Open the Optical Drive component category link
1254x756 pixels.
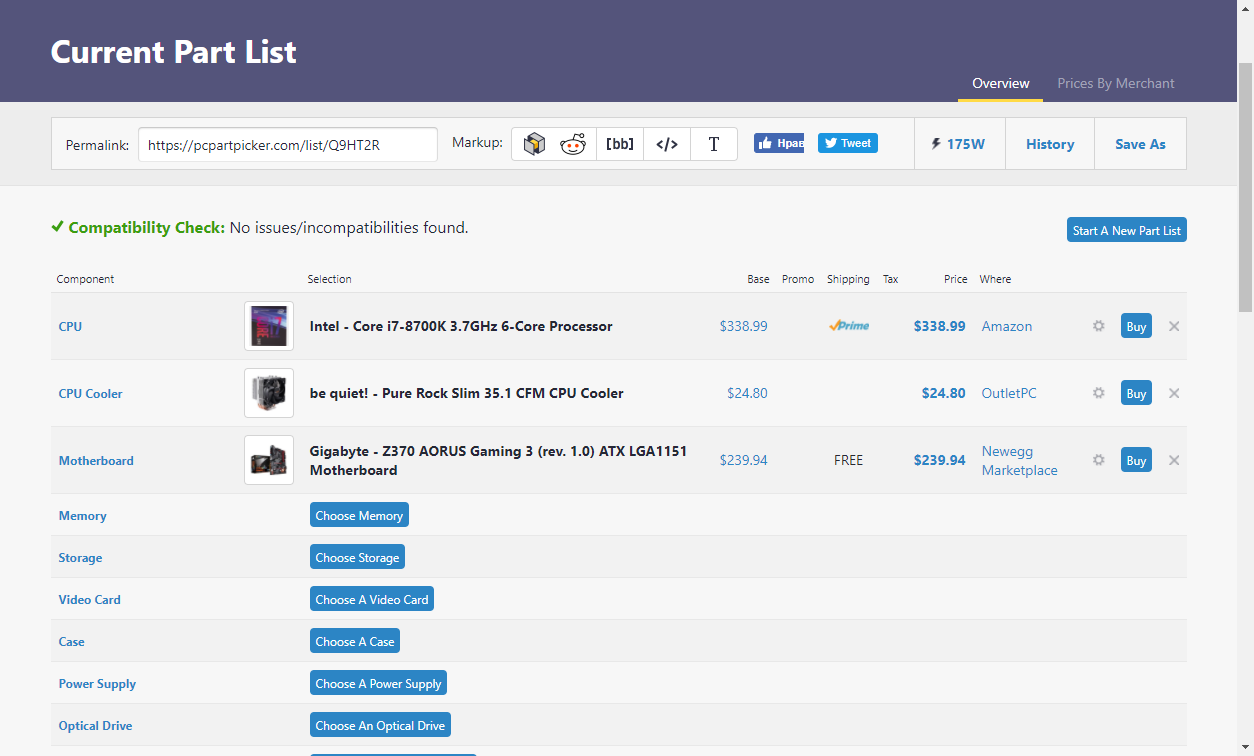click(95, 725)
